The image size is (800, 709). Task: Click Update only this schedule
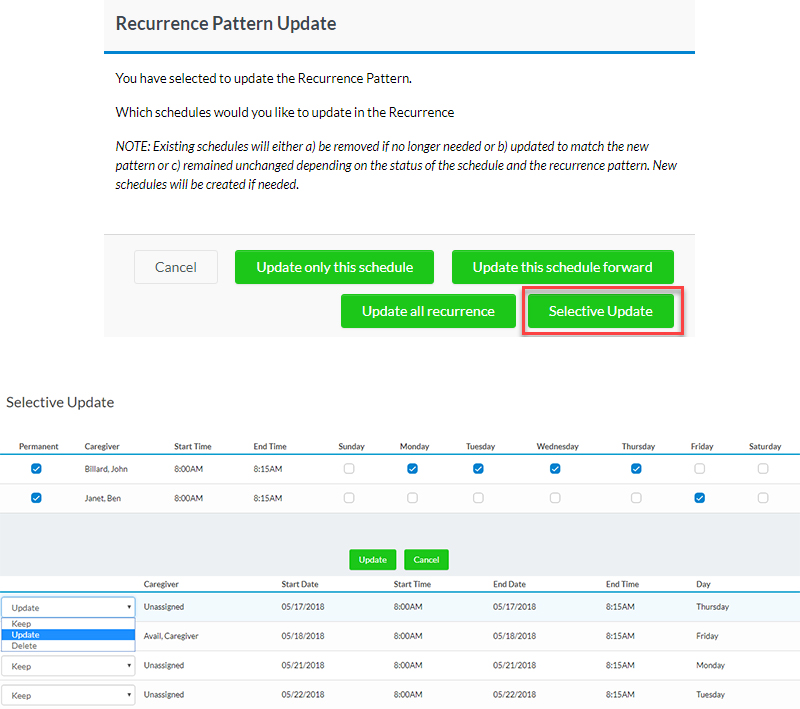tap(334, 267)
